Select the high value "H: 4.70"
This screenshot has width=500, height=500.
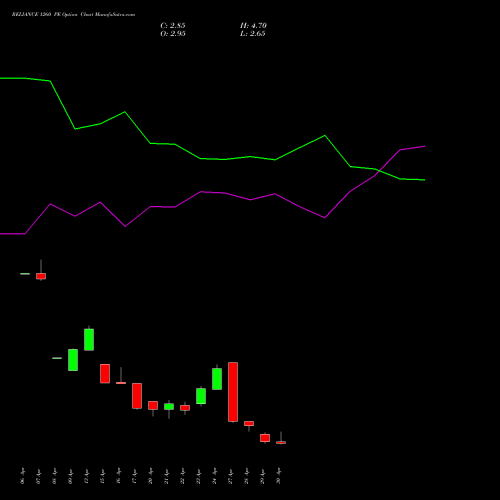[x=253, y=26]
